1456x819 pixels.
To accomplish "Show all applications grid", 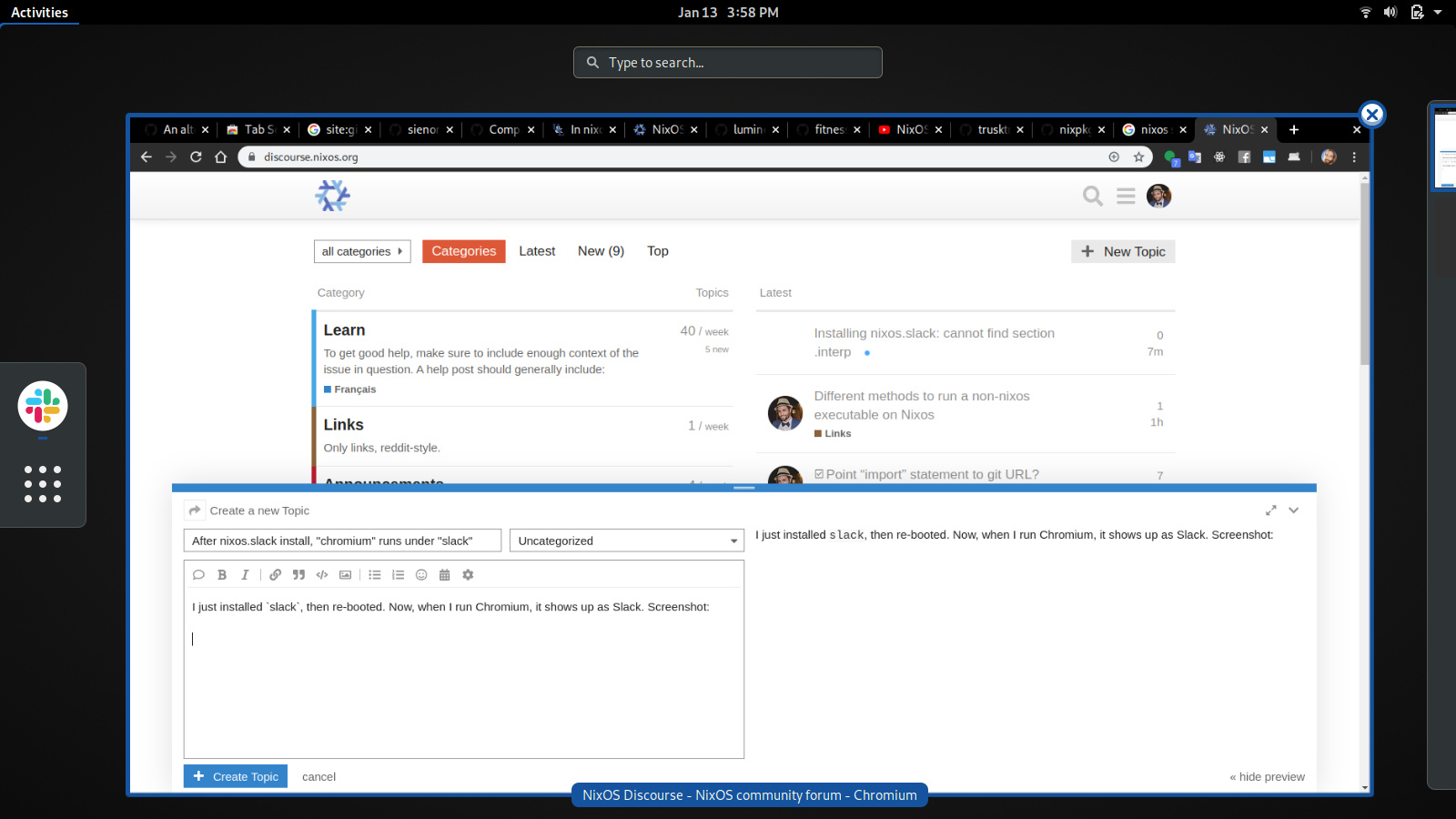I will (43, 484).
